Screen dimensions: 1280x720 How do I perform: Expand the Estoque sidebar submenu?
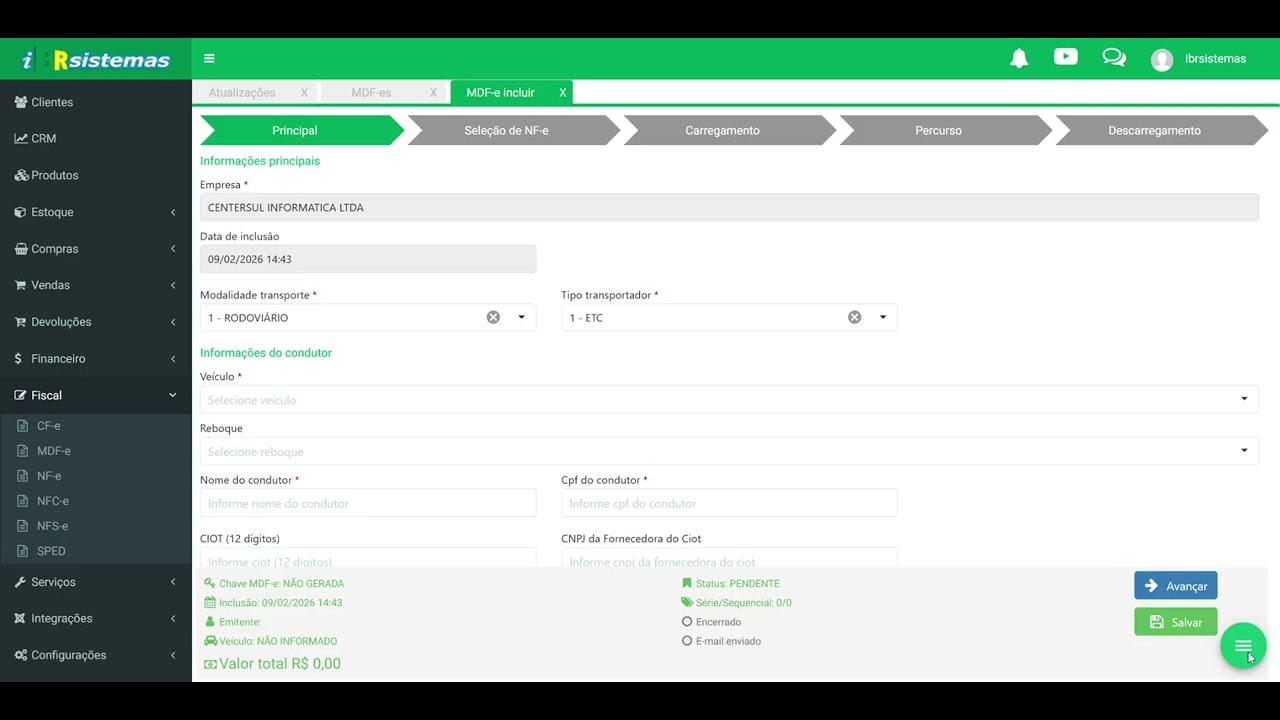tap(173, 212)
